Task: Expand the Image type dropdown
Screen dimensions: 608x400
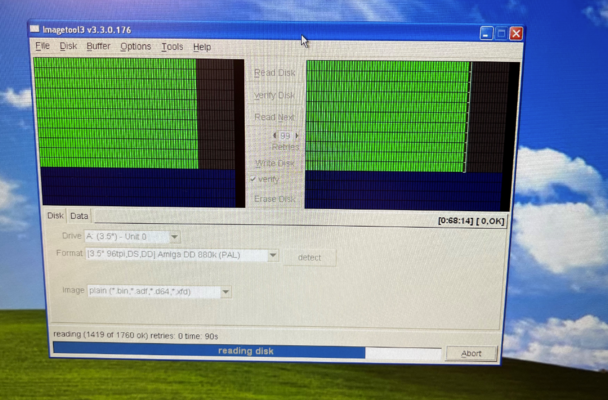Action: pos(226,292)
